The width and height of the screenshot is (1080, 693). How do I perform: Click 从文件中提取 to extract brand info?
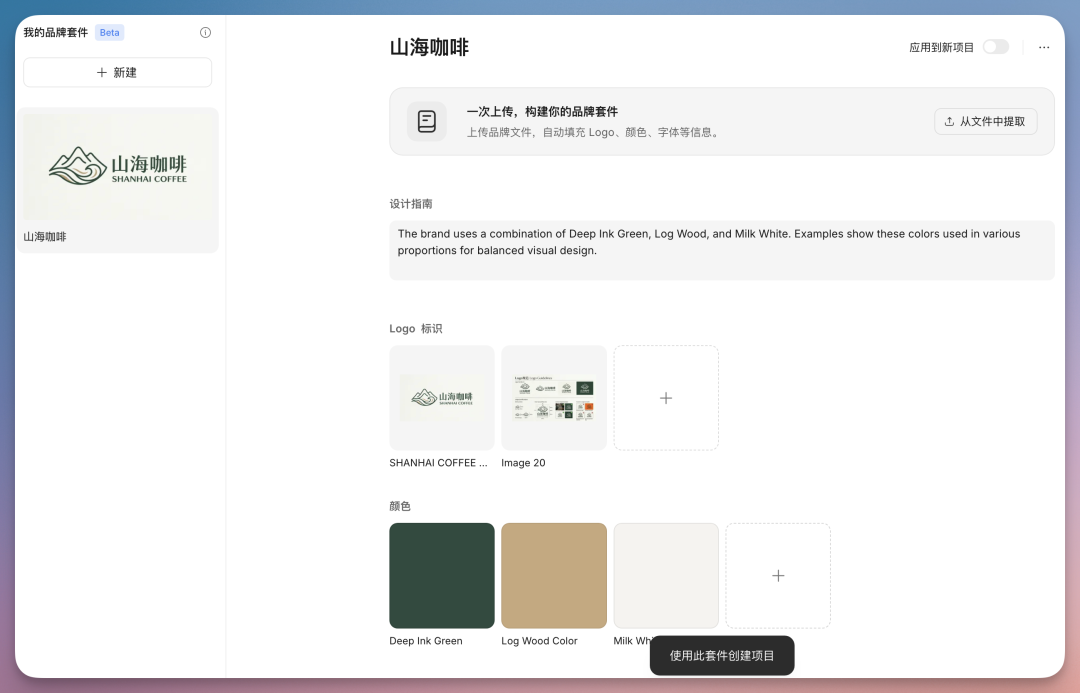[x=985, y=120]
